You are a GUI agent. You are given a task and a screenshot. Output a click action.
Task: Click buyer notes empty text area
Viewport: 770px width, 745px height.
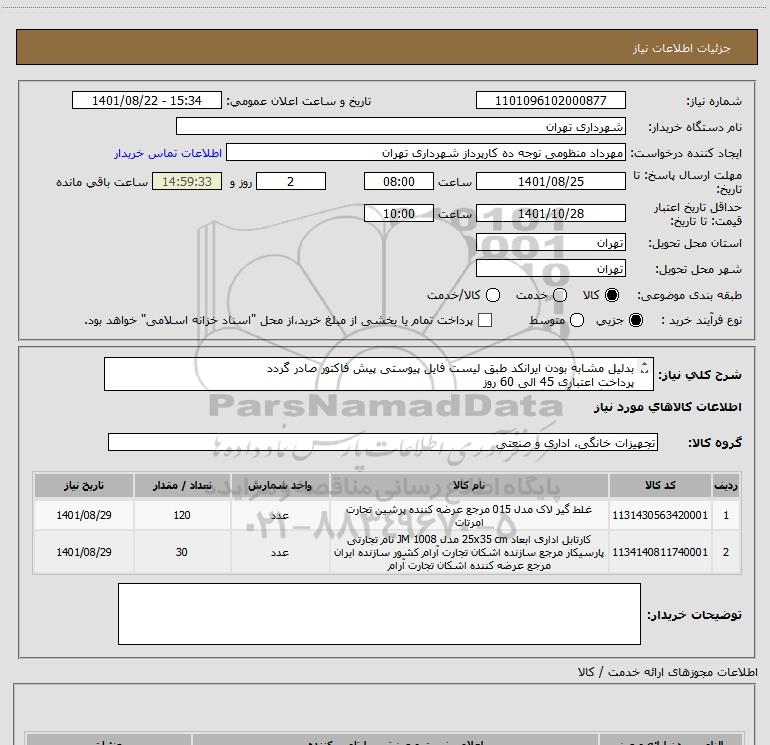tap(379, 613)
